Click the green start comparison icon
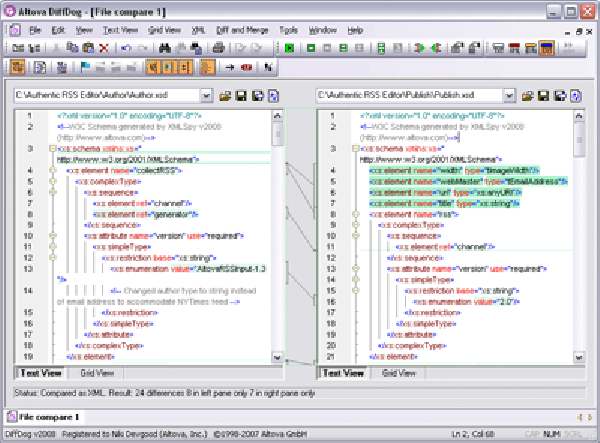Screen dimensions: 600x443 [x=289, y=47]
